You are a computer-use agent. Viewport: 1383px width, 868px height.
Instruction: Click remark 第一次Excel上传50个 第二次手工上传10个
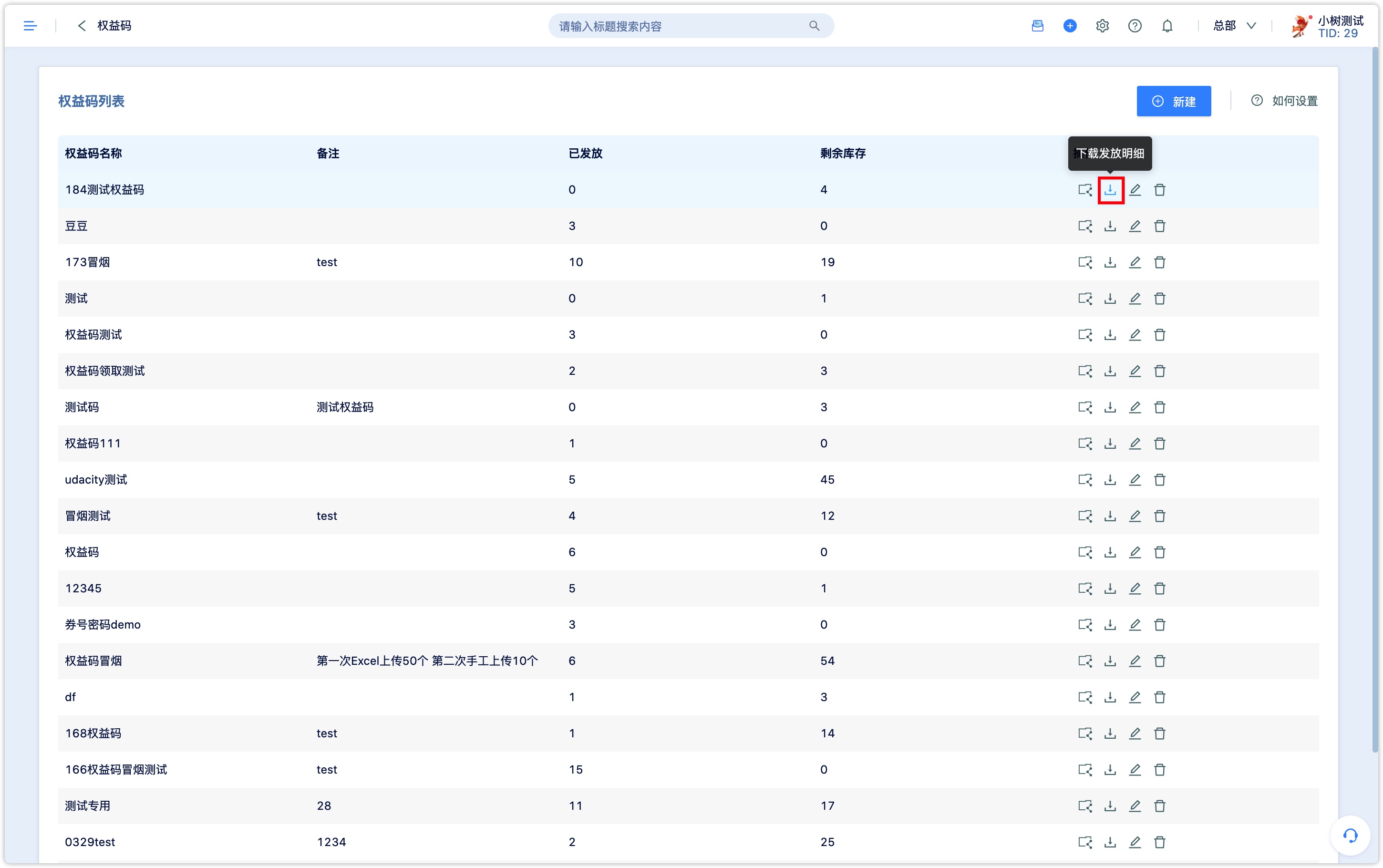point(427,661)
